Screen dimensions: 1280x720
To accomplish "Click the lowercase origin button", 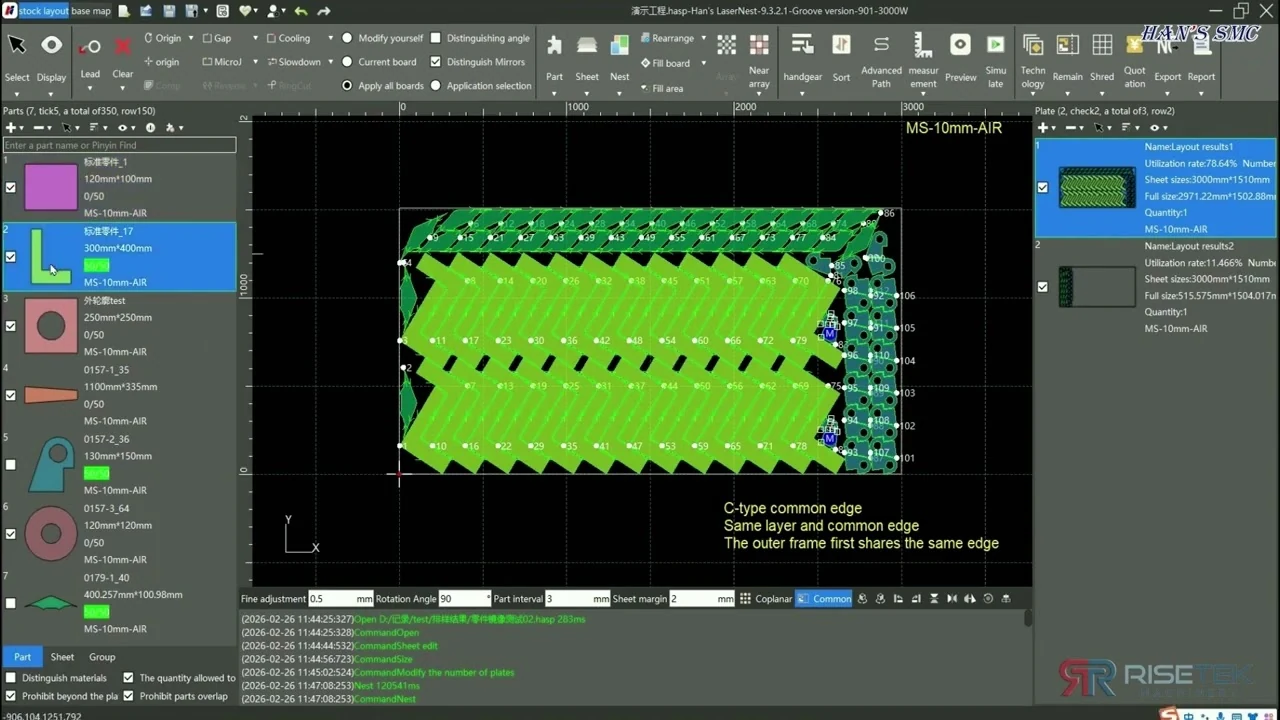I will pos(161,62).
